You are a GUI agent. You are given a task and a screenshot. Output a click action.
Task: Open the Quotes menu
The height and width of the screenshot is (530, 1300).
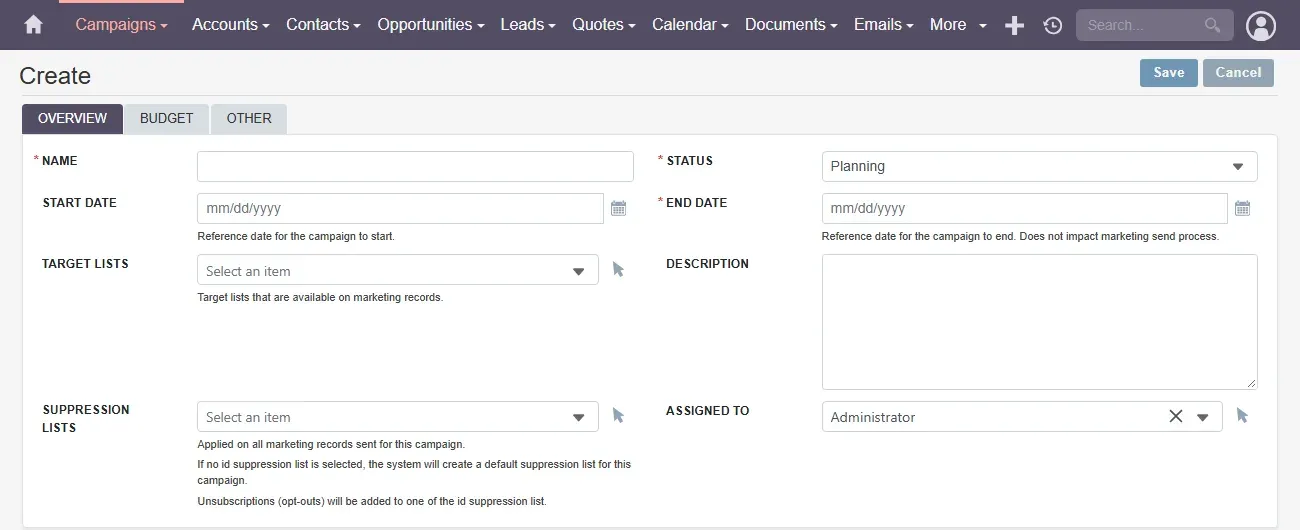(605, 25)
